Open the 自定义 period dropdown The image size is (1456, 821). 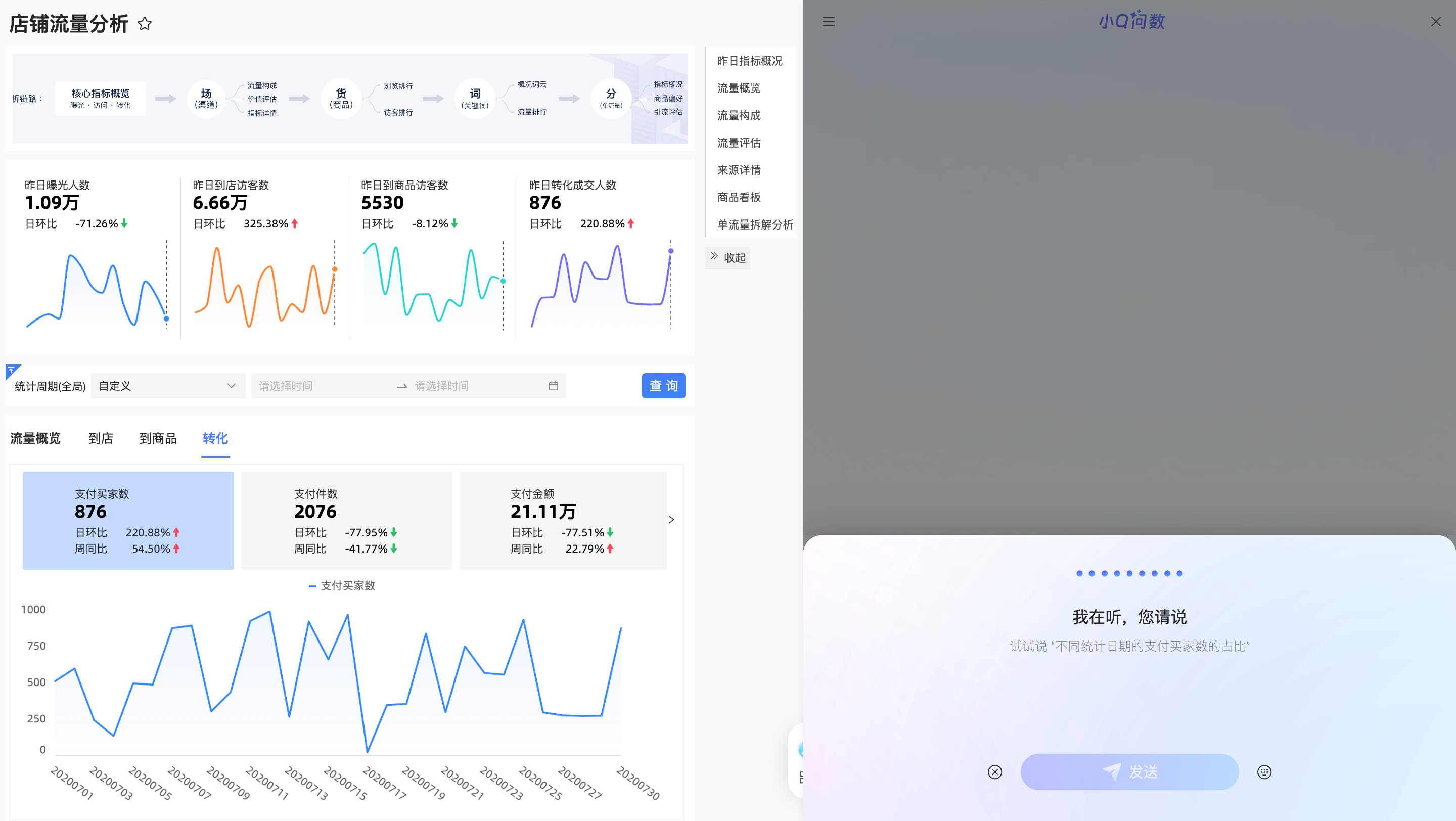click(x=167, y=386)
